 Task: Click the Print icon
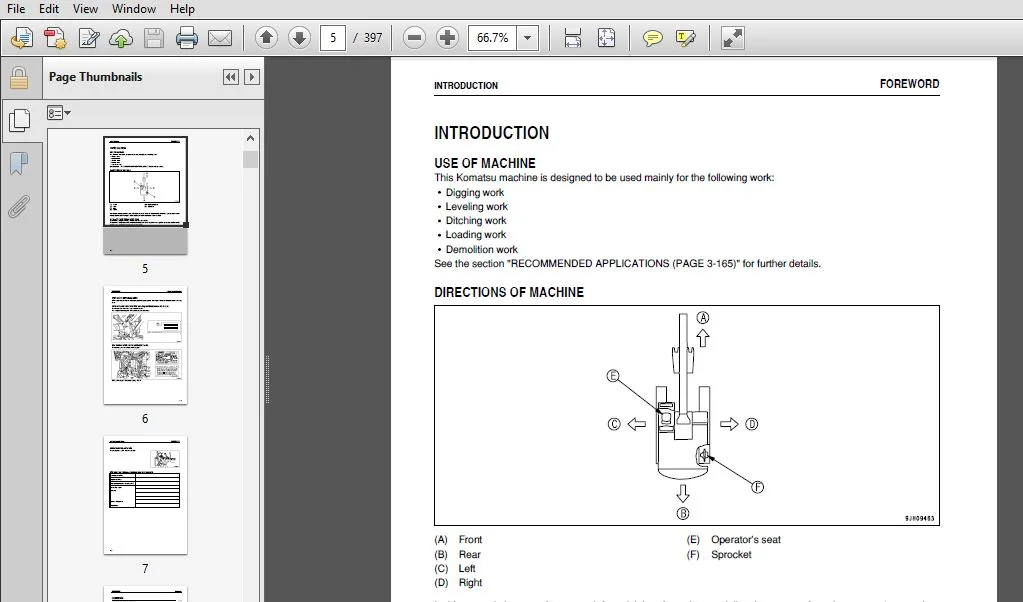187,38
